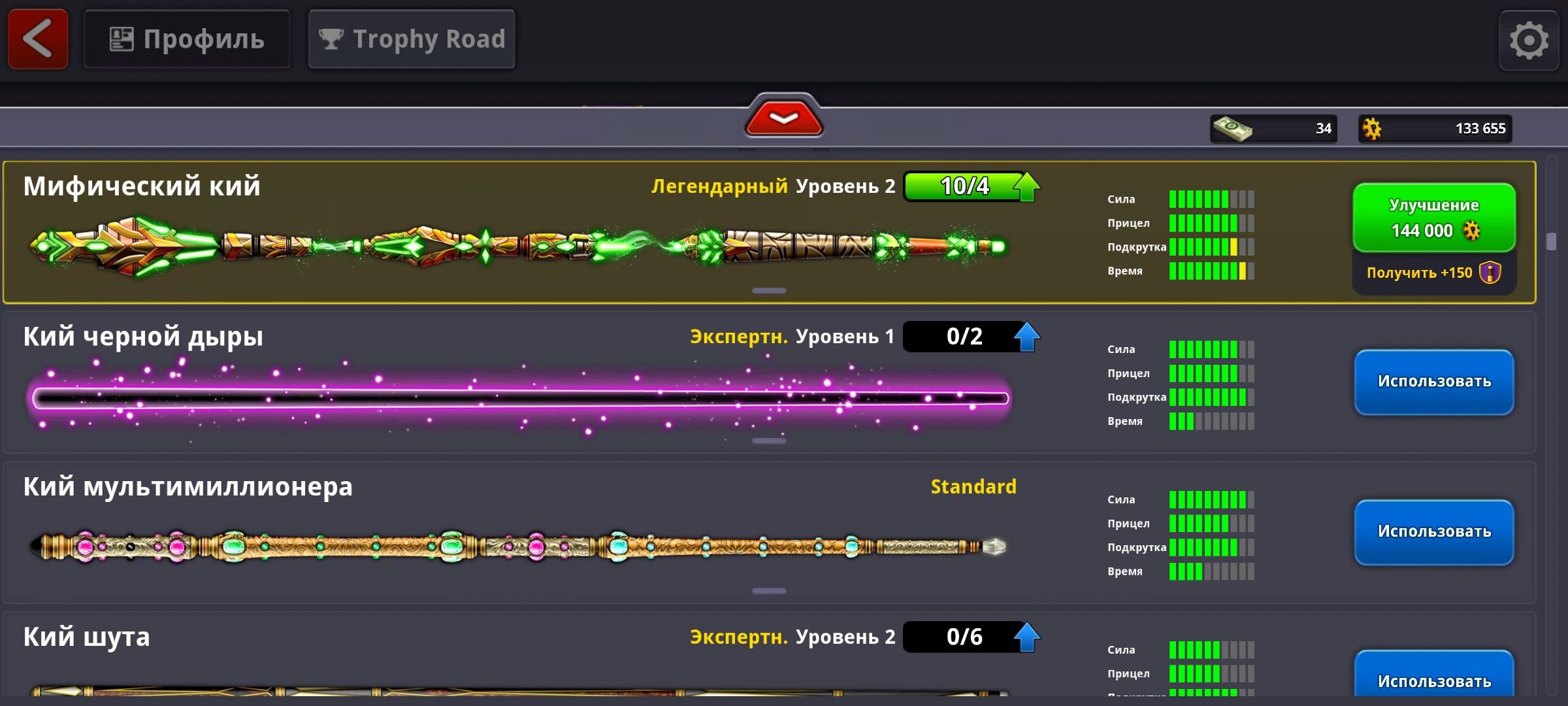Image resolution: width=1568 pixels, height=706 pixels.
Task: Use the Кий мультимиллионера cue
Action: click(x=1434, y=532)
